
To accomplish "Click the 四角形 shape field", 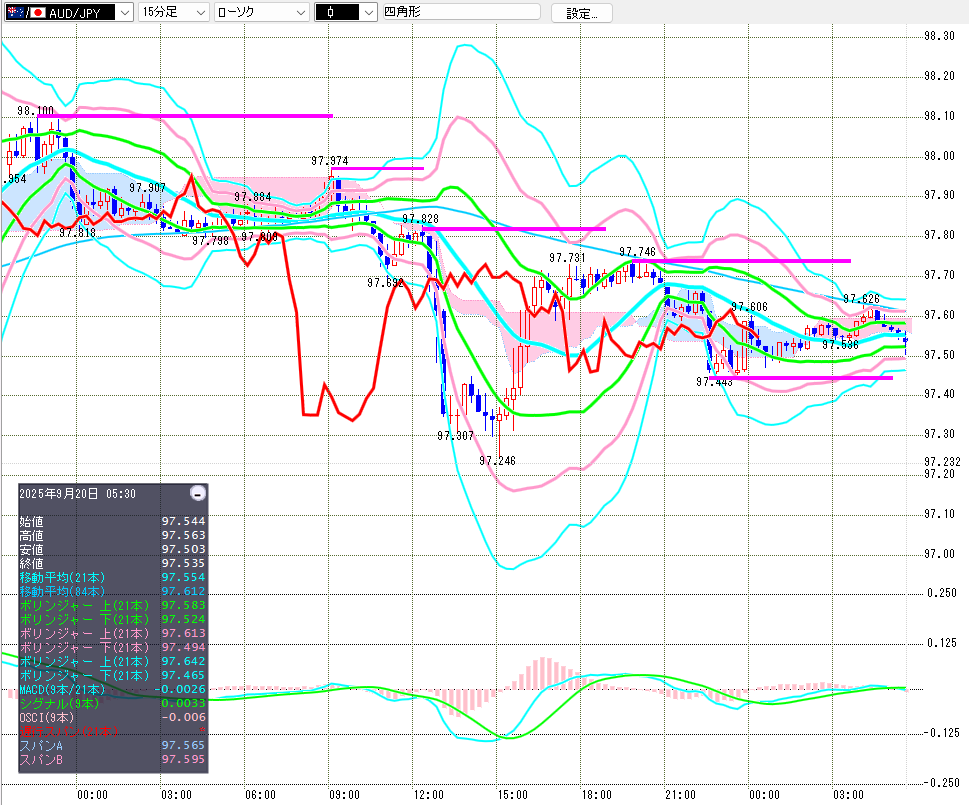I will pyautogui.click(x=460, y=12).
